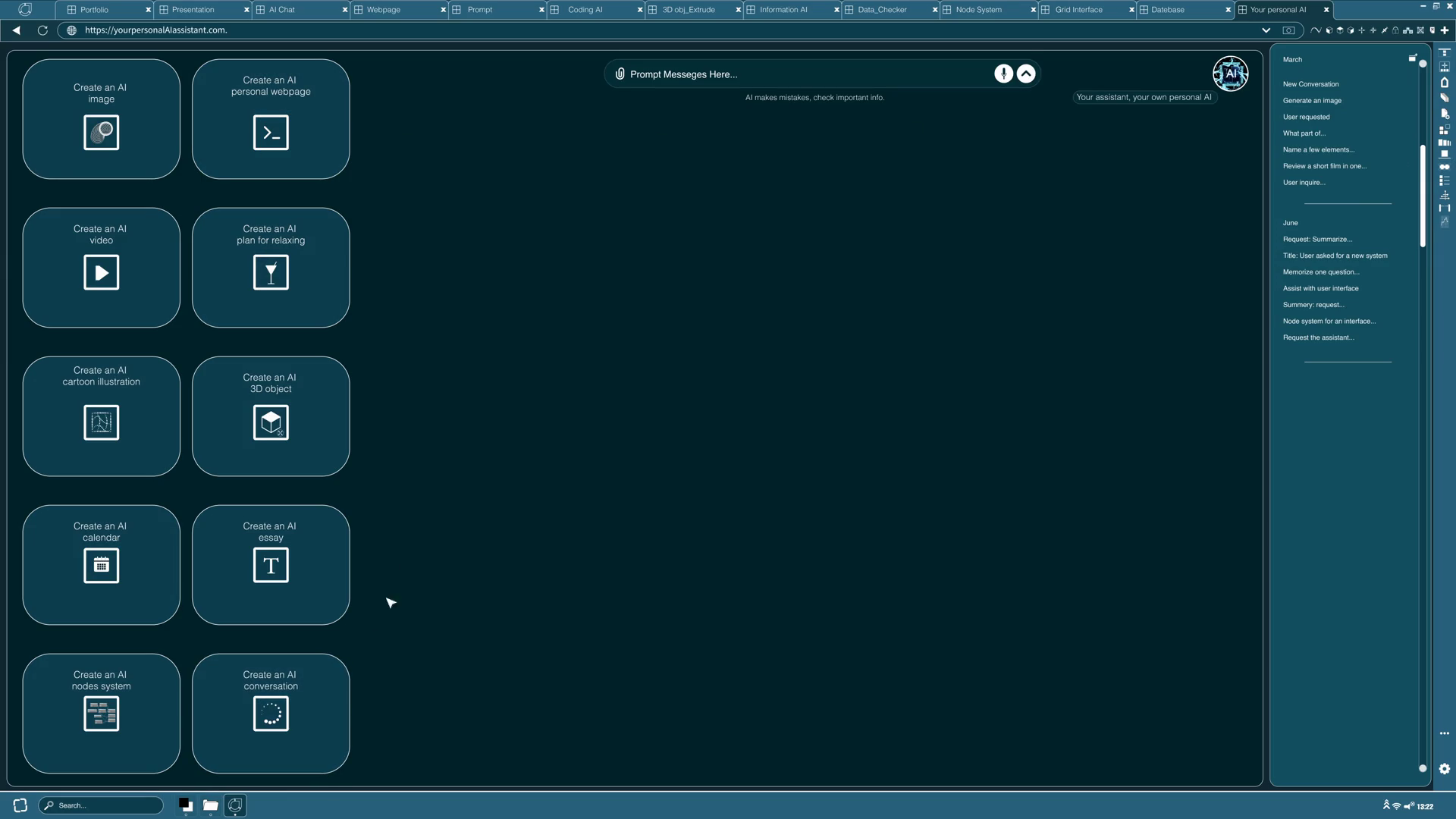The width and height of the screenshot is (1456, 819).
Task: Click the new conversation icon beside March
Action: click(1412, 58)
